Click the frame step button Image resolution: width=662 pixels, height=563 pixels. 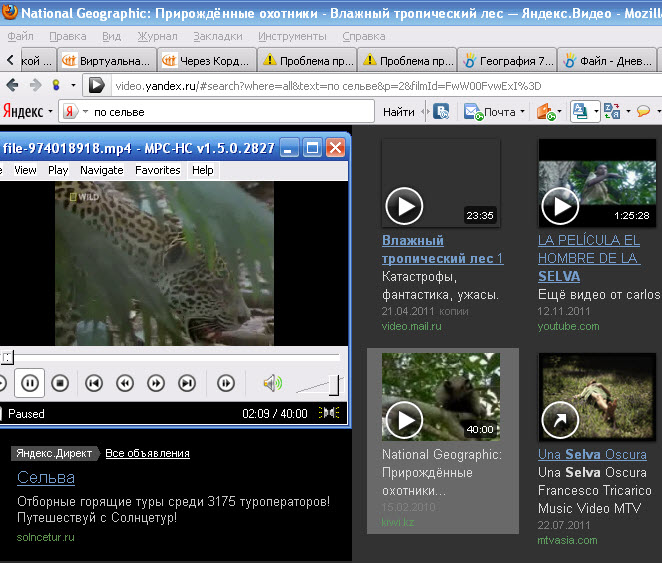point(226,383)
